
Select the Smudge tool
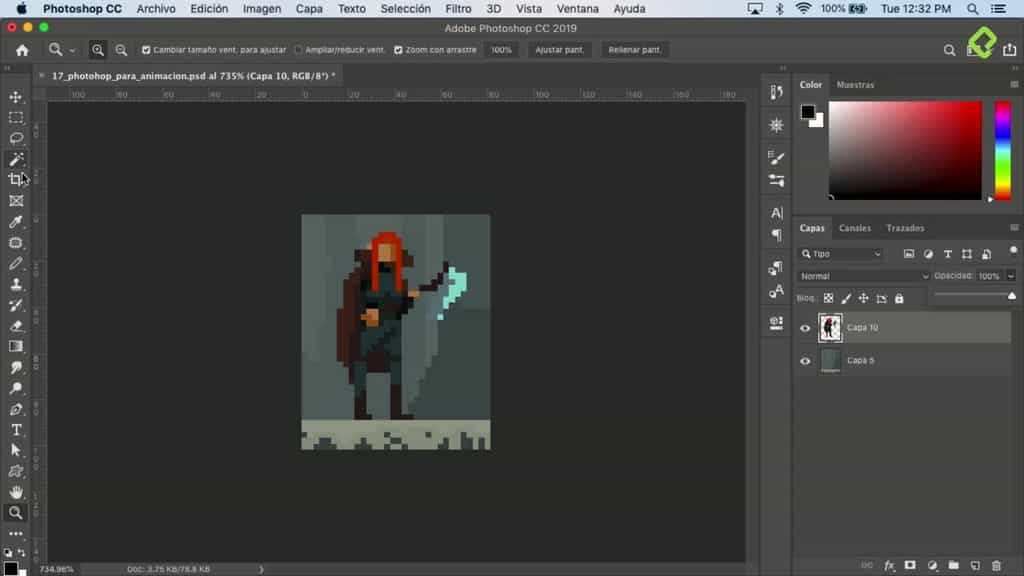[x=16, y=368]
